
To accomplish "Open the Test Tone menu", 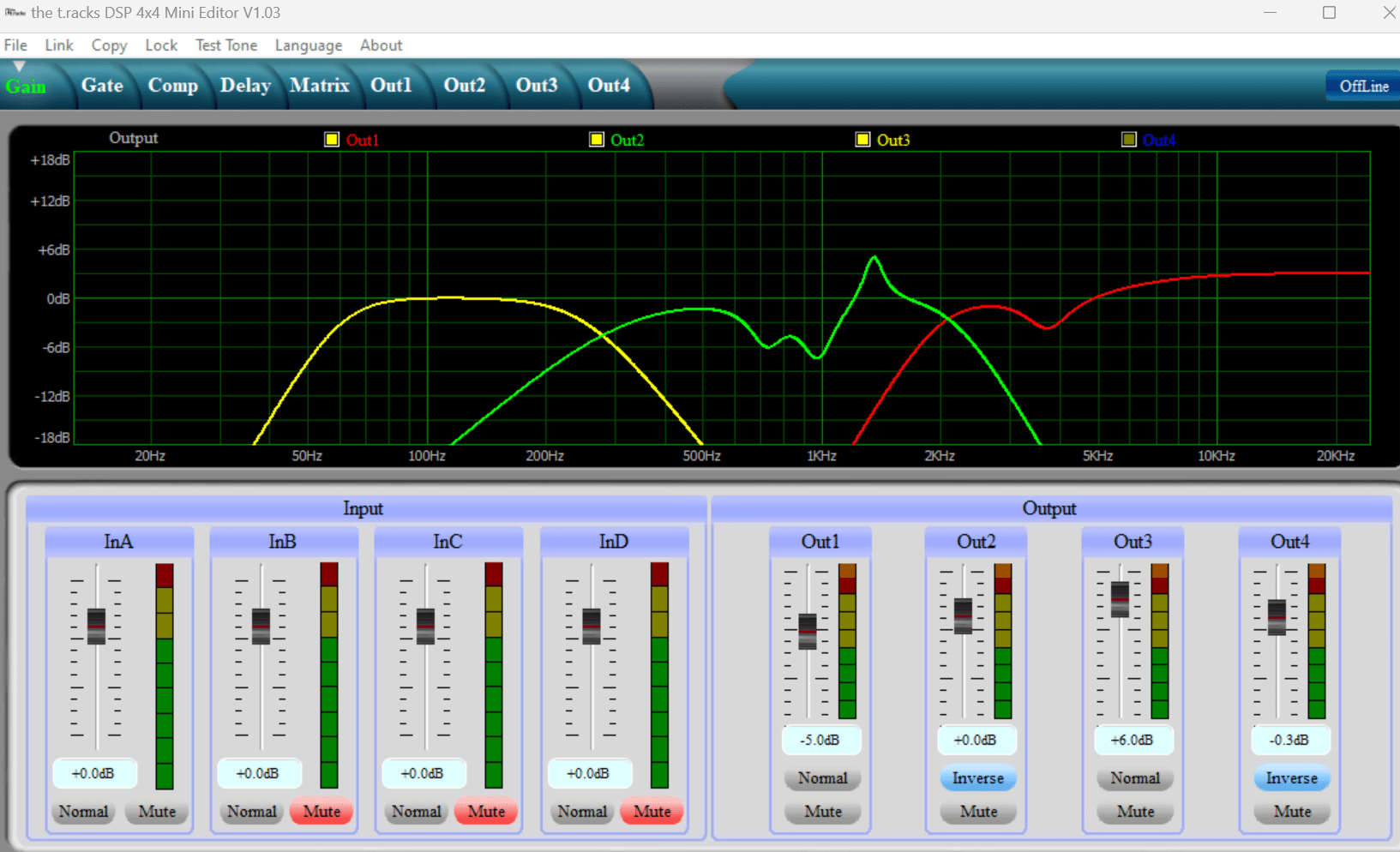I will (x=226, y=45).
